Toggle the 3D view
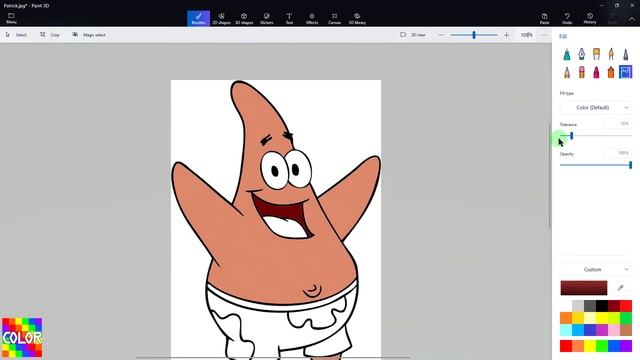This screenshot has height=360, width=640. point(413,35)
